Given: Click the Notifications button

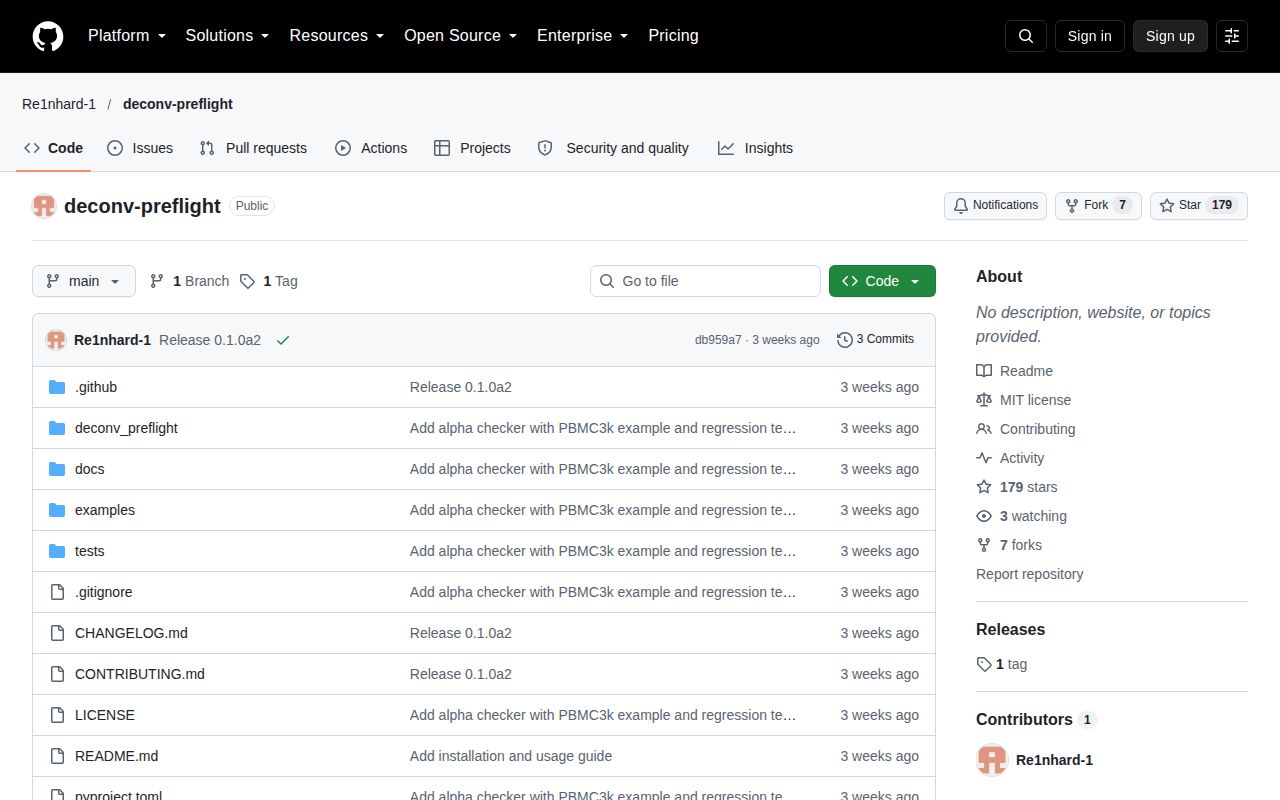Looking at the screenshot, I should click(x=995, y=206).
